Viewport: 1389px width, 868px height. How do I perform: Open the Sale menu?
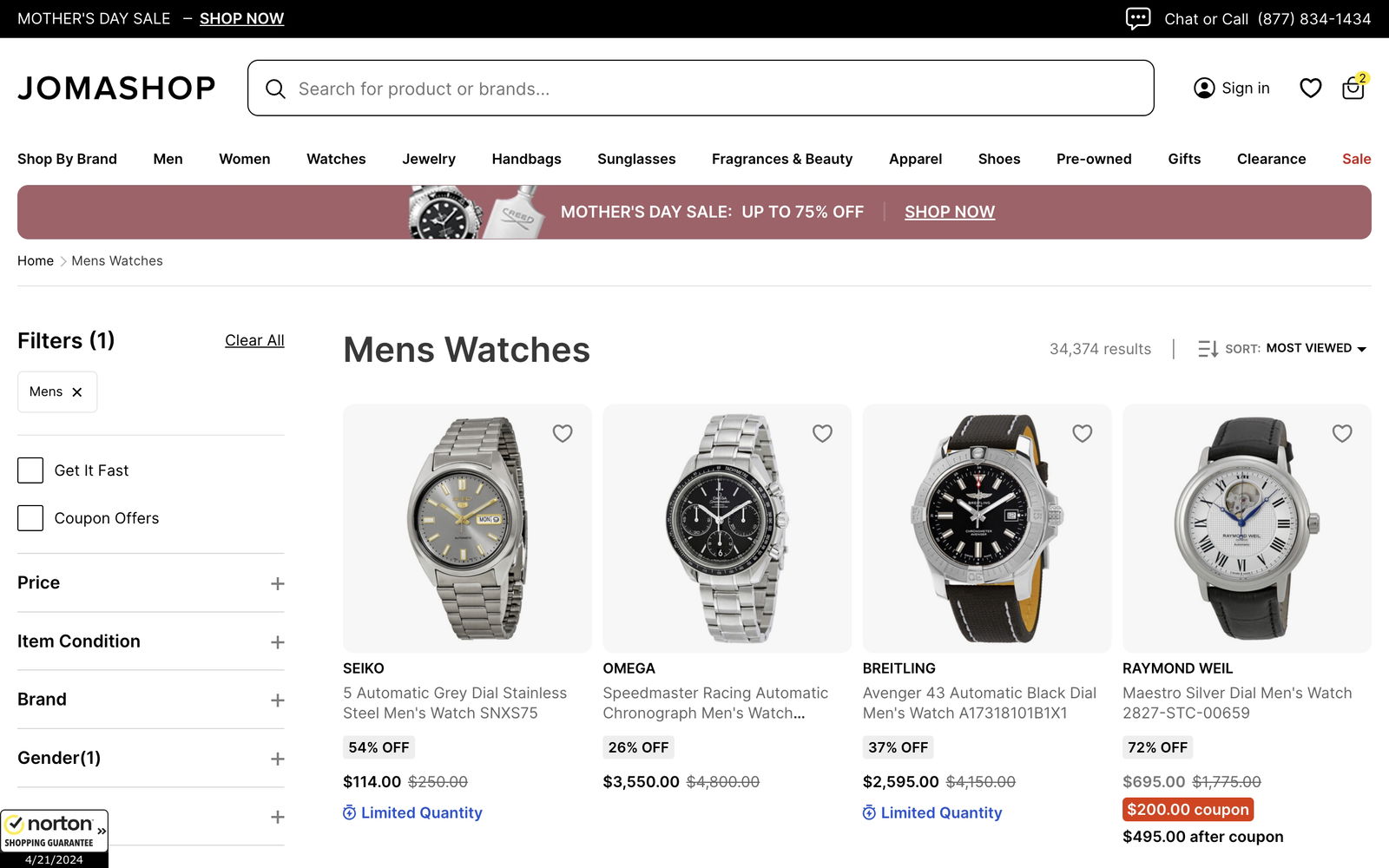tap(1356, 159)
